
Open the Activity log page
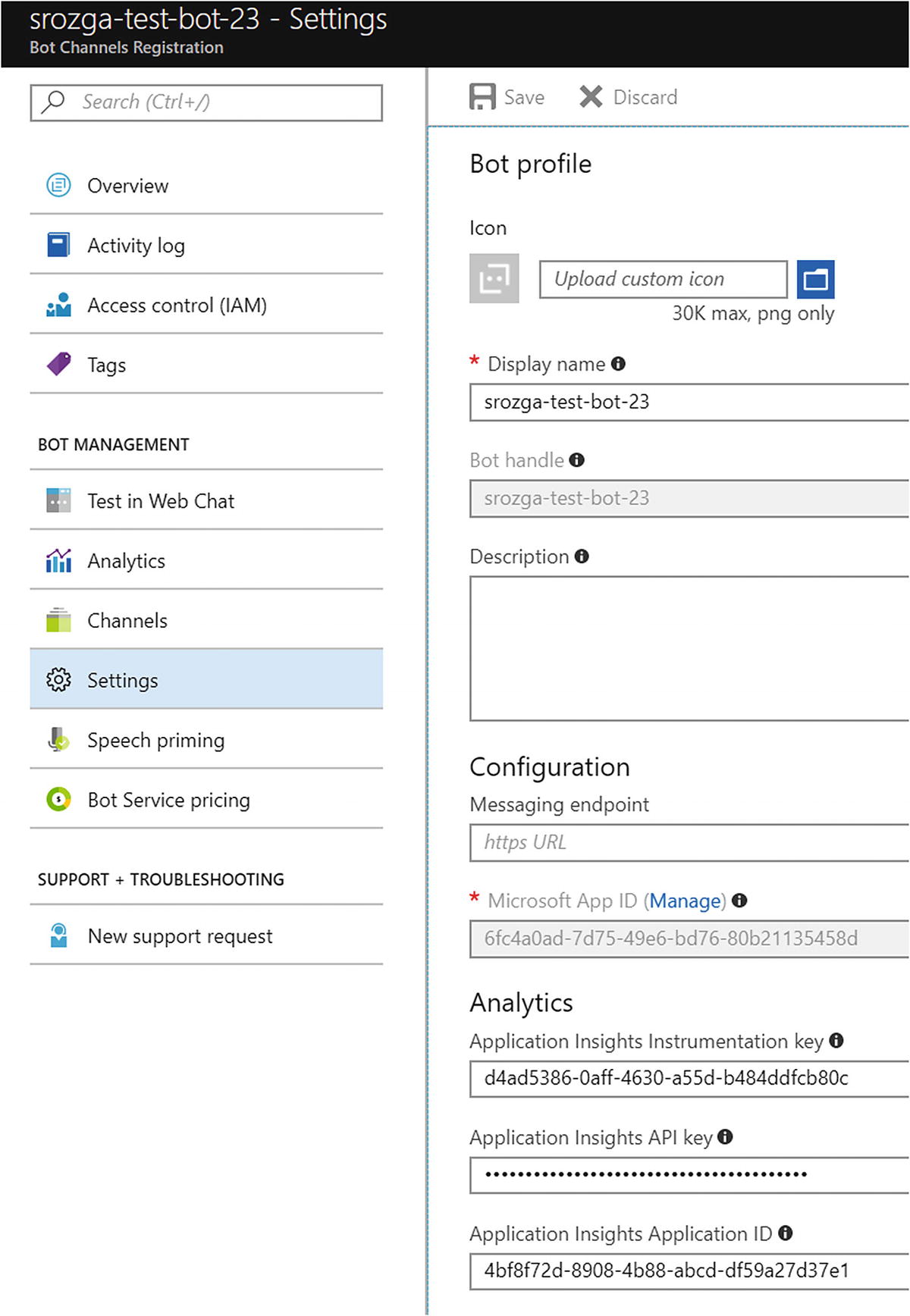136,246
